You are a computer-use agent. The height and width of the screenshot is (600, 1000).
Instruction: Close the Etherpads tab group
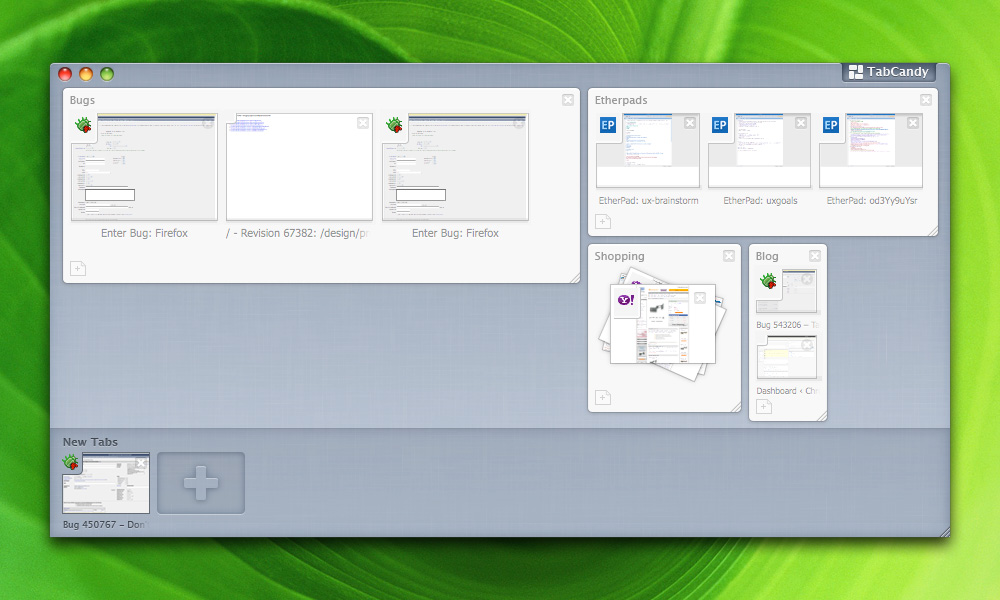[x=926, y=100]
